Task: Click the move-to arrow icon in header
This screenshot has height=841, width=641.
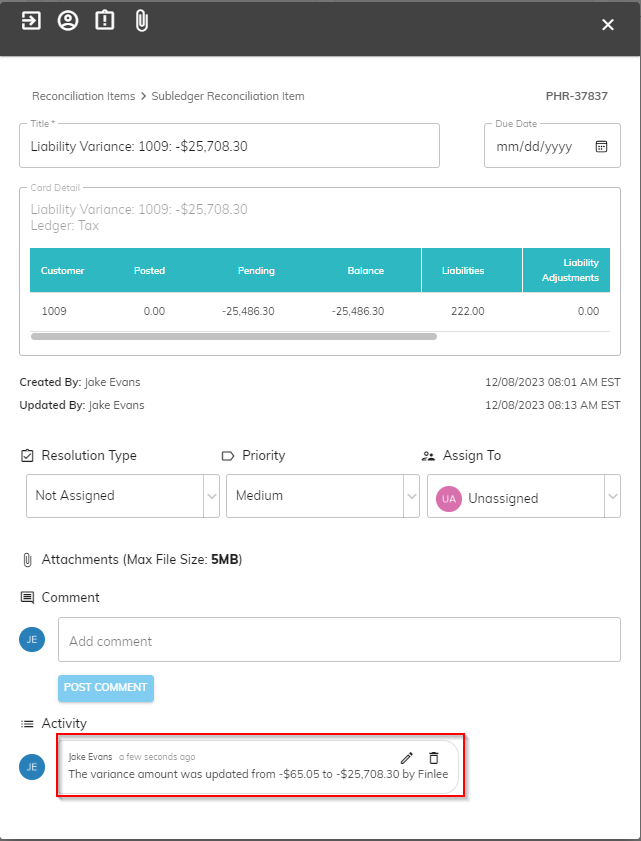Action: point(31,21)
